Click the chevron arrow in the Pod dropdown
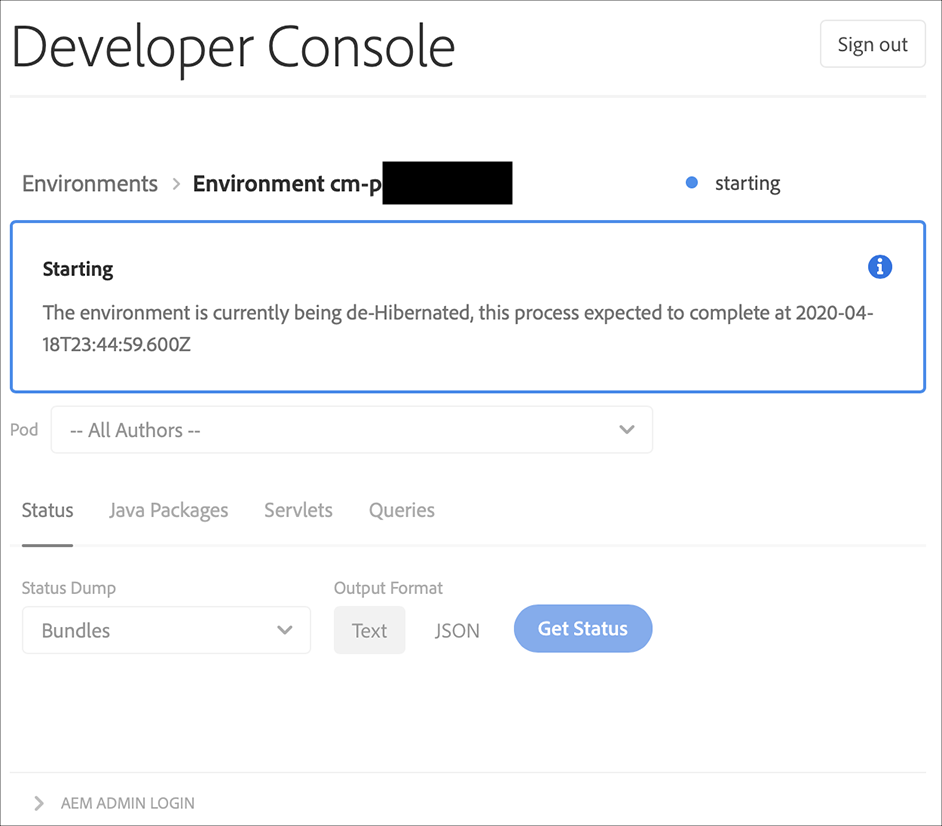This screenshot has width=942, height=826. (627, 430)
